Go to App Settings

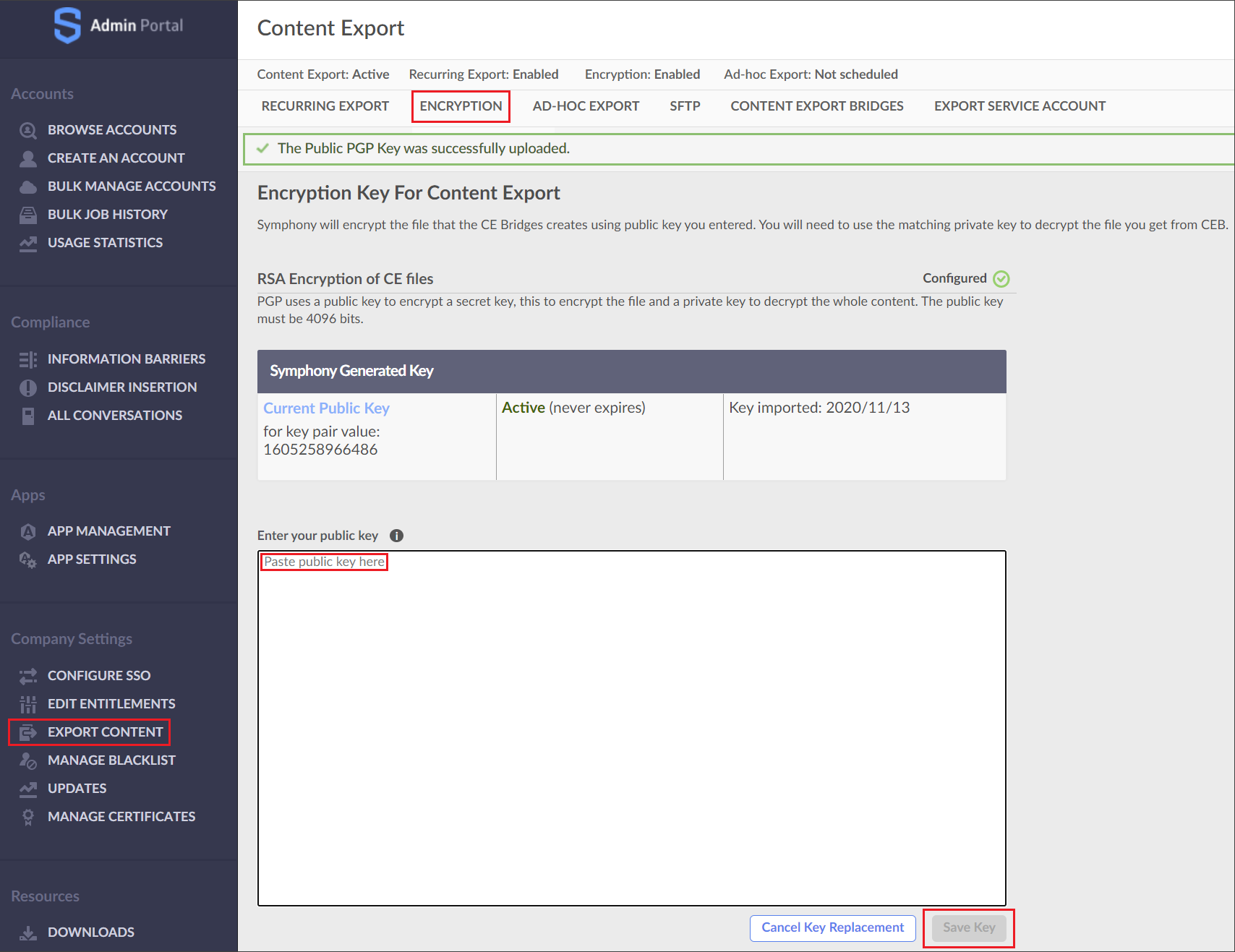(x=92, y=559)
